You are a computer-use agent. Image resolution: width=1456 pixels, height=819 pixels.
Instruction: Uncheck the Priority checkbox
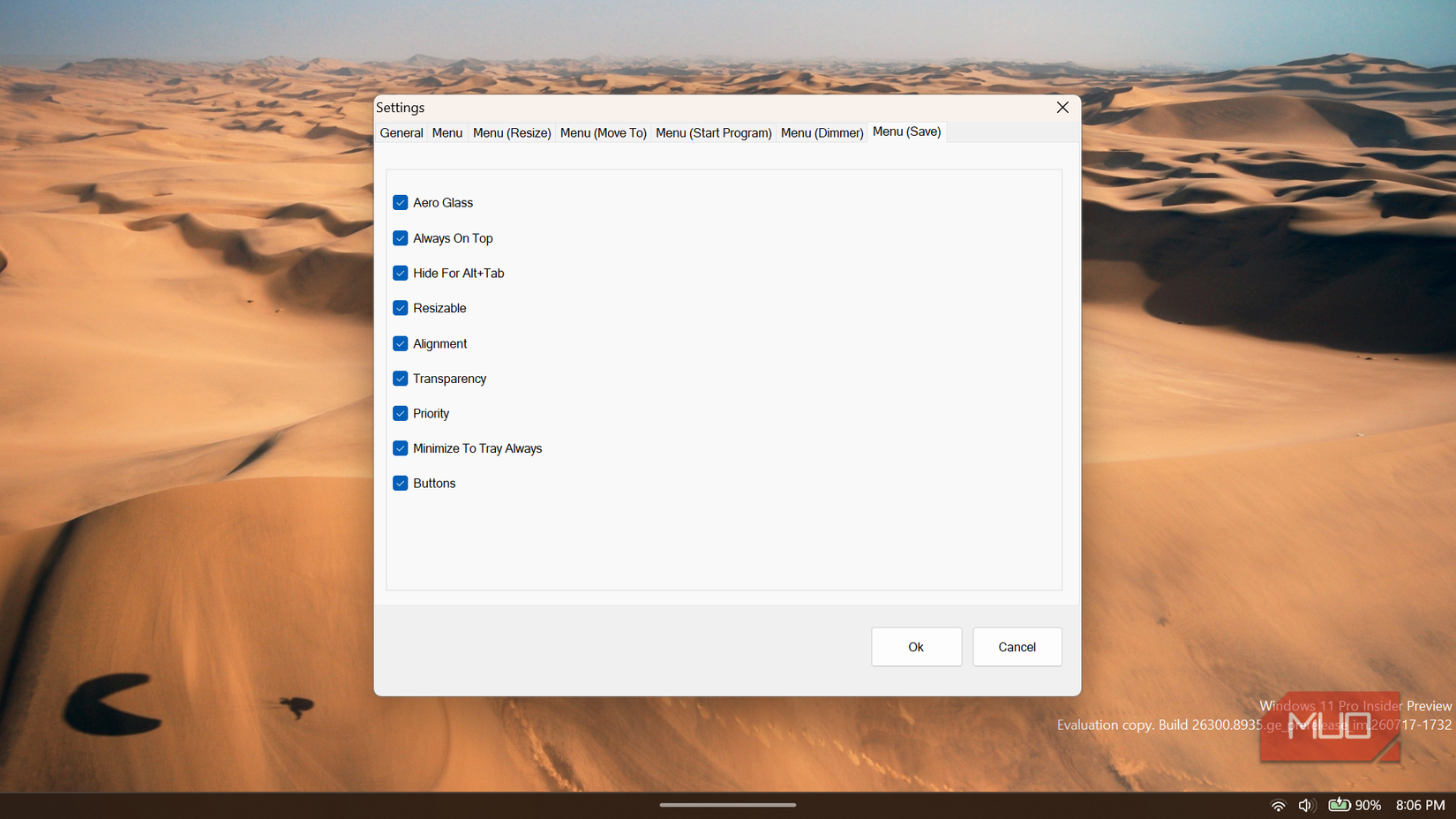click(x=401, y=413)
